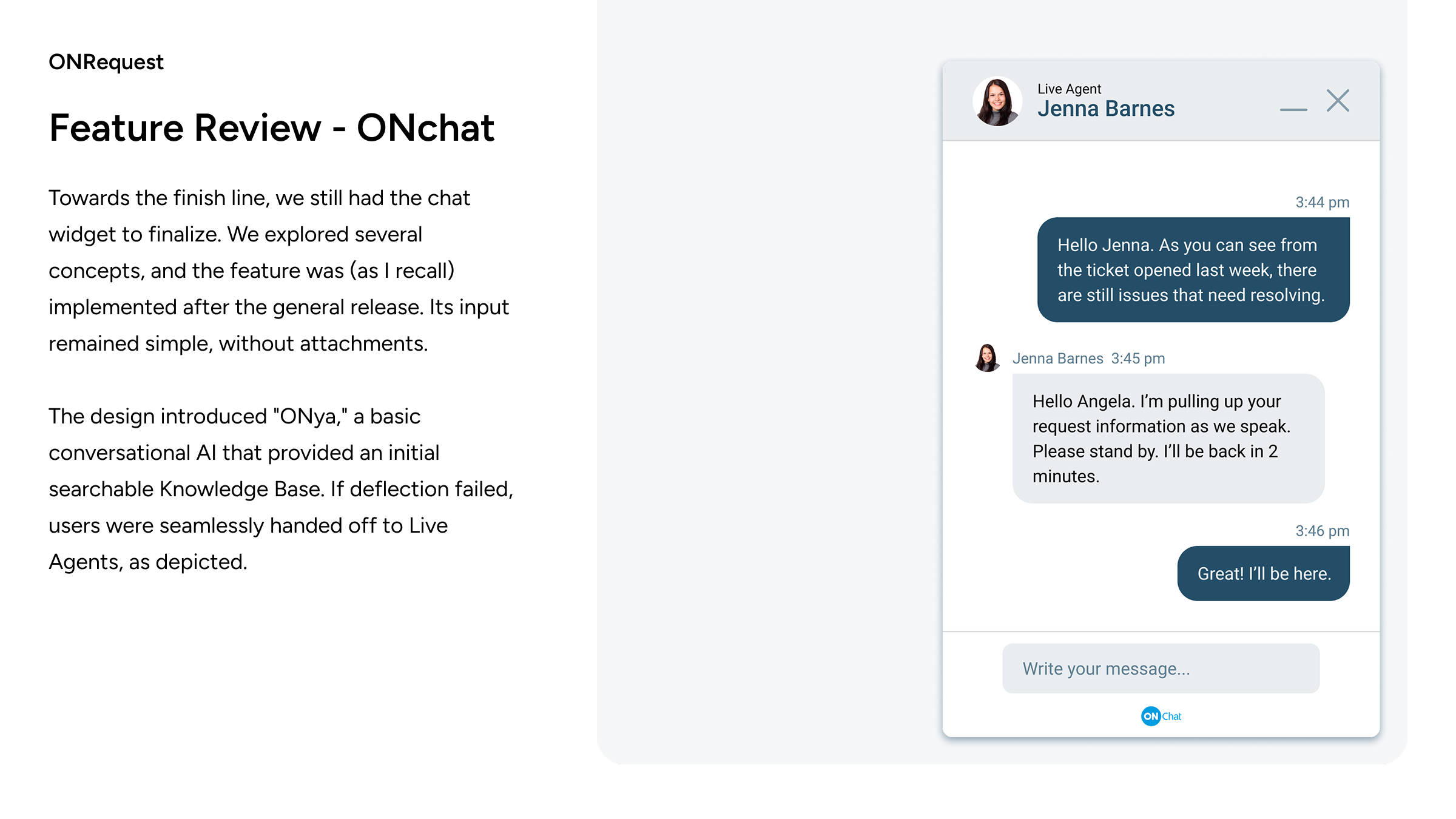Click the 3:46 pm timestamp

[x=1322, y=531]
